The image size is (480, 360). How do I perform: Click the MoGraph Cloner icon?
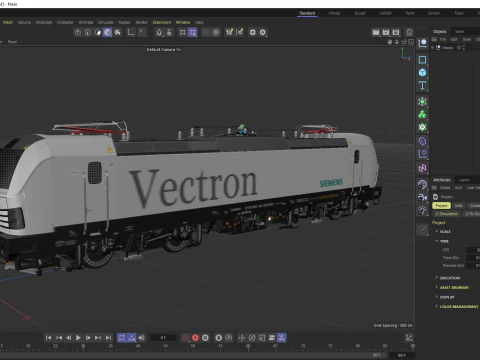coord(422,114)
